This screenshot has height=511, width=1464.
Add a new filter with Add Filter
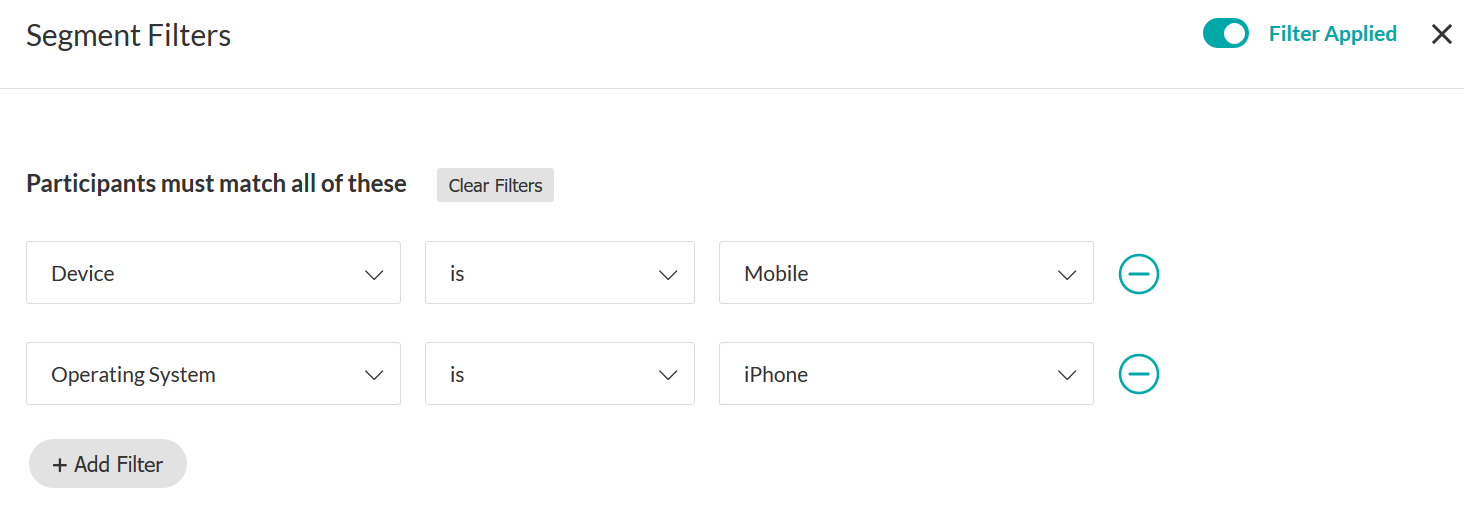tap(108, 464)
